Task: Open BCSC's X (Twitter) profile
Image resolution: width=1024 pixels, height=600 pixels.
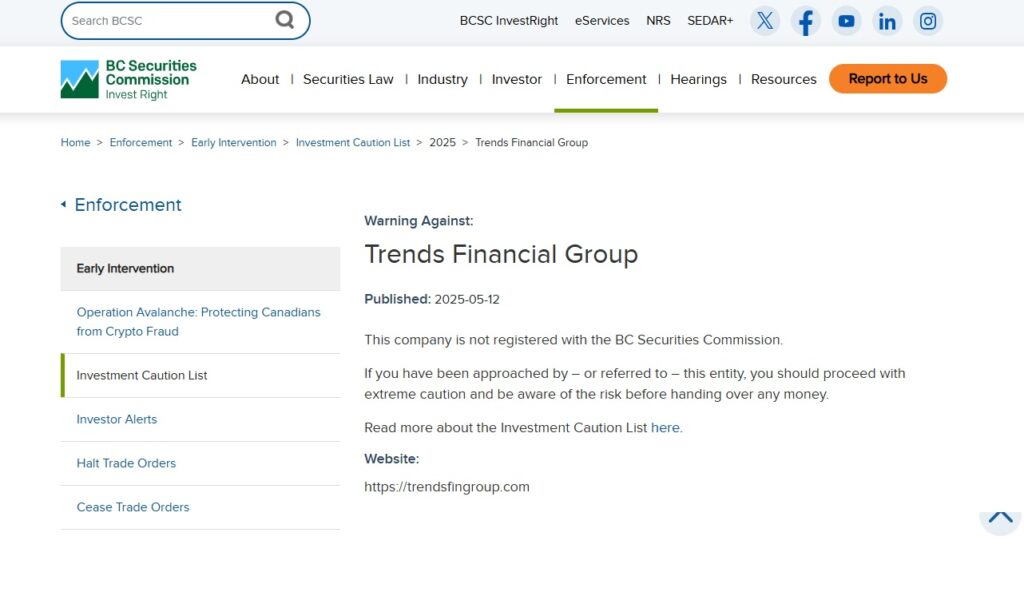Action: [x=765, y=20]
